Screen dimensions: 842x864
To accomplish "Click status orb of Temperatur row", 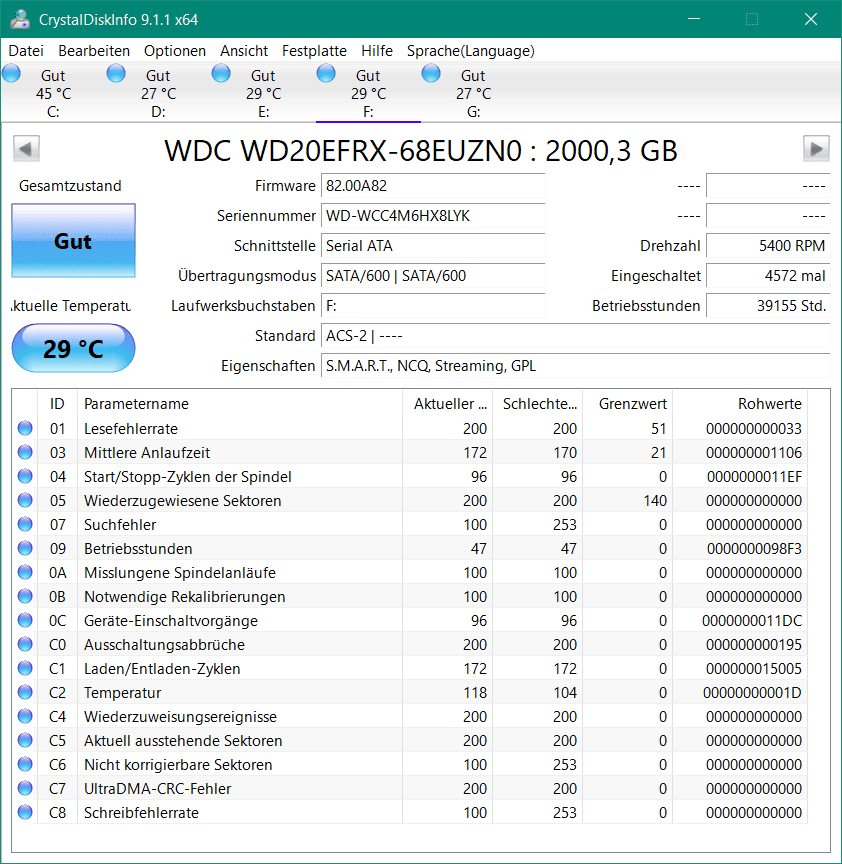I will [25, 692].
